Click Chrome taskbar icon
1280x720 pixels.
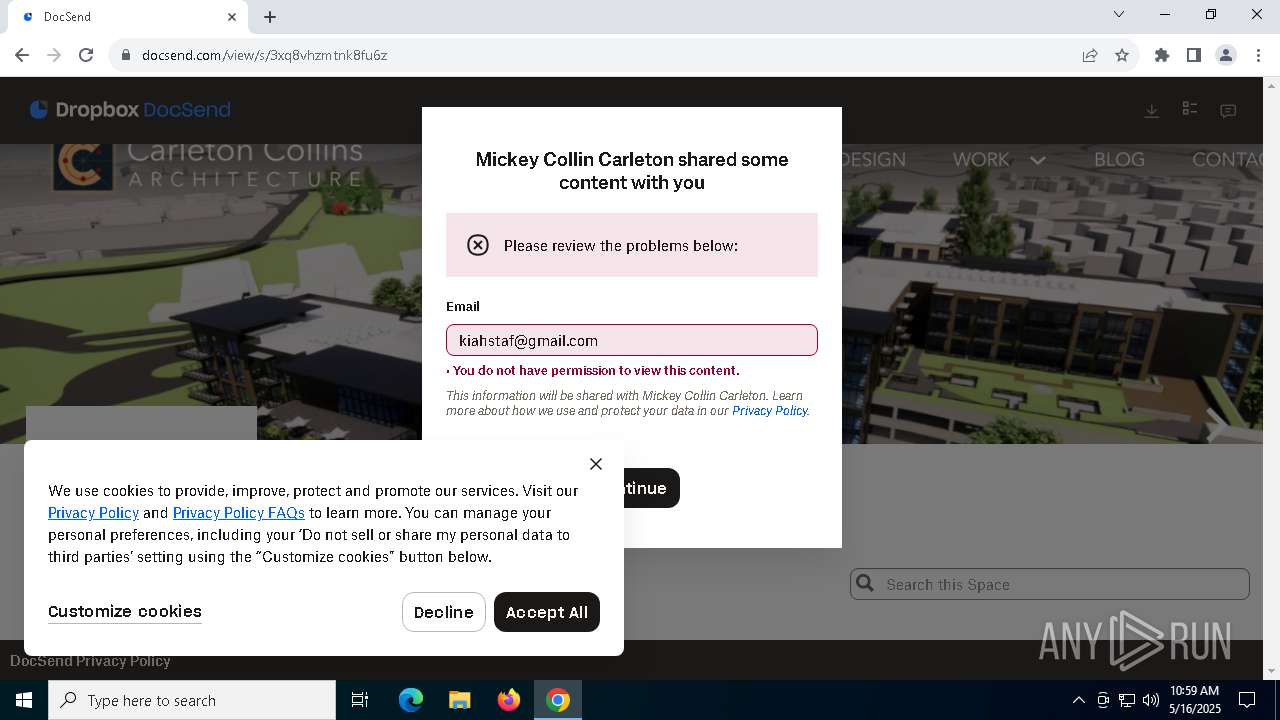558,700
